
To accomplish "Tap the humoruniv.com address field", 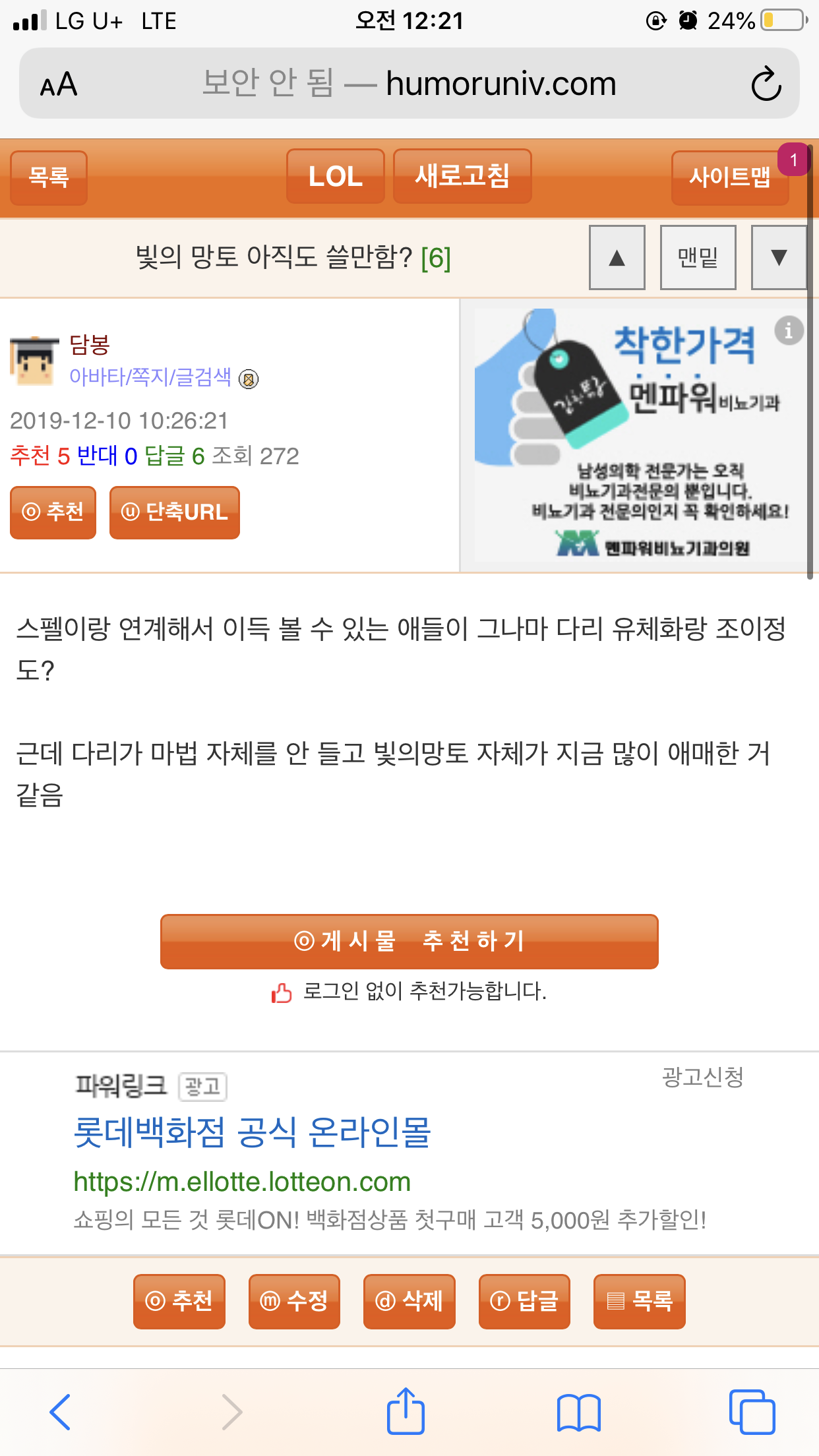I will (409, 84).
